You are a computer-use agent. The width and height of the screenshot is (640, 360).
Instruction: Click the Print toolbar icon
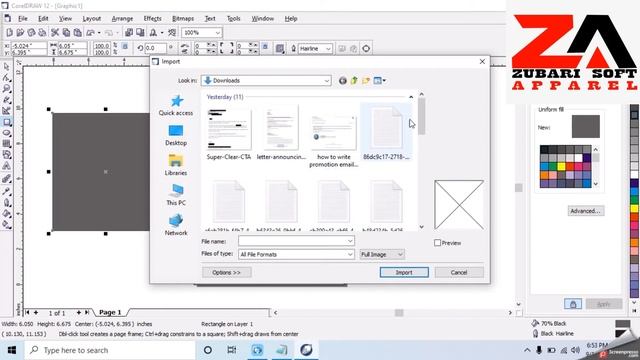tap(42, 33)
